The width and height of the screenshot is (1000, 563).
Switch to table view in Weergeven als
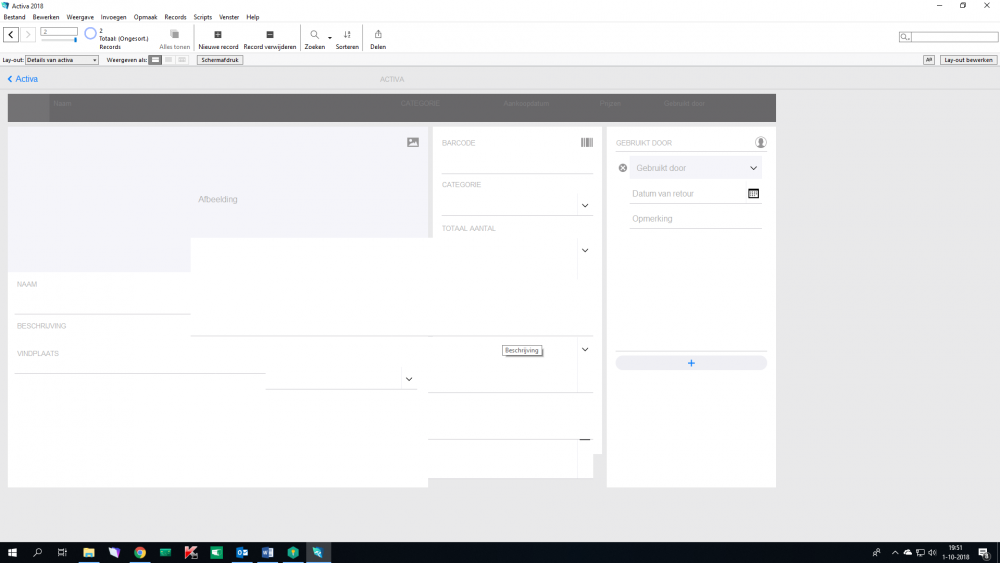[182, 60]
